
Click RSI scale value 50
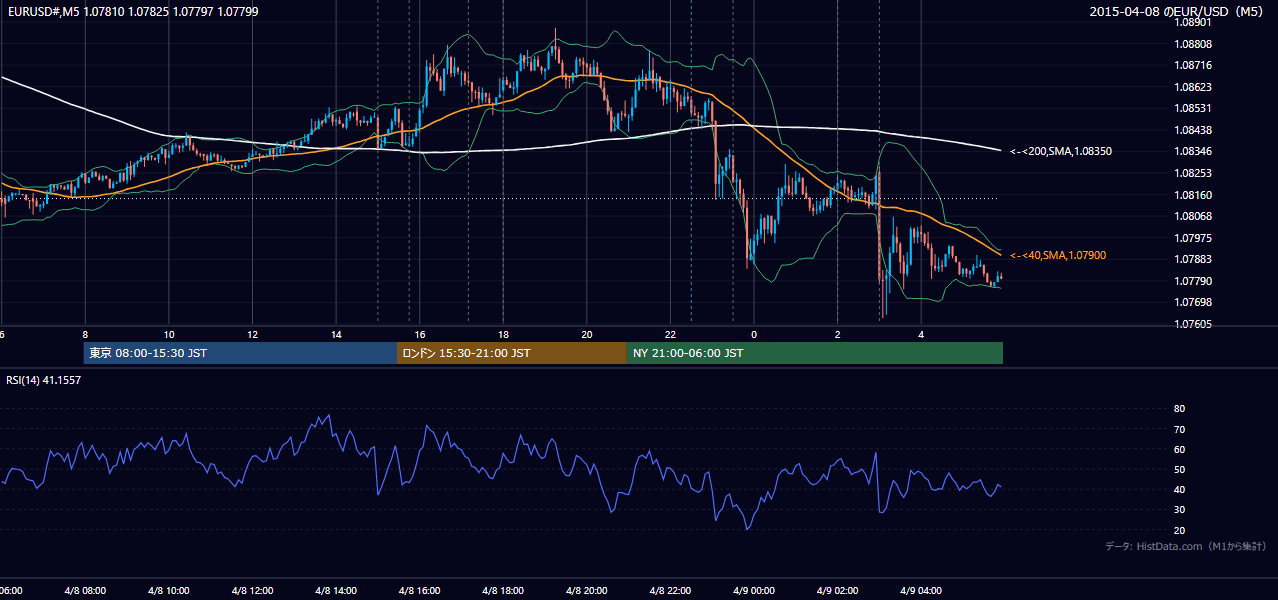click(x=1180, y=469)
